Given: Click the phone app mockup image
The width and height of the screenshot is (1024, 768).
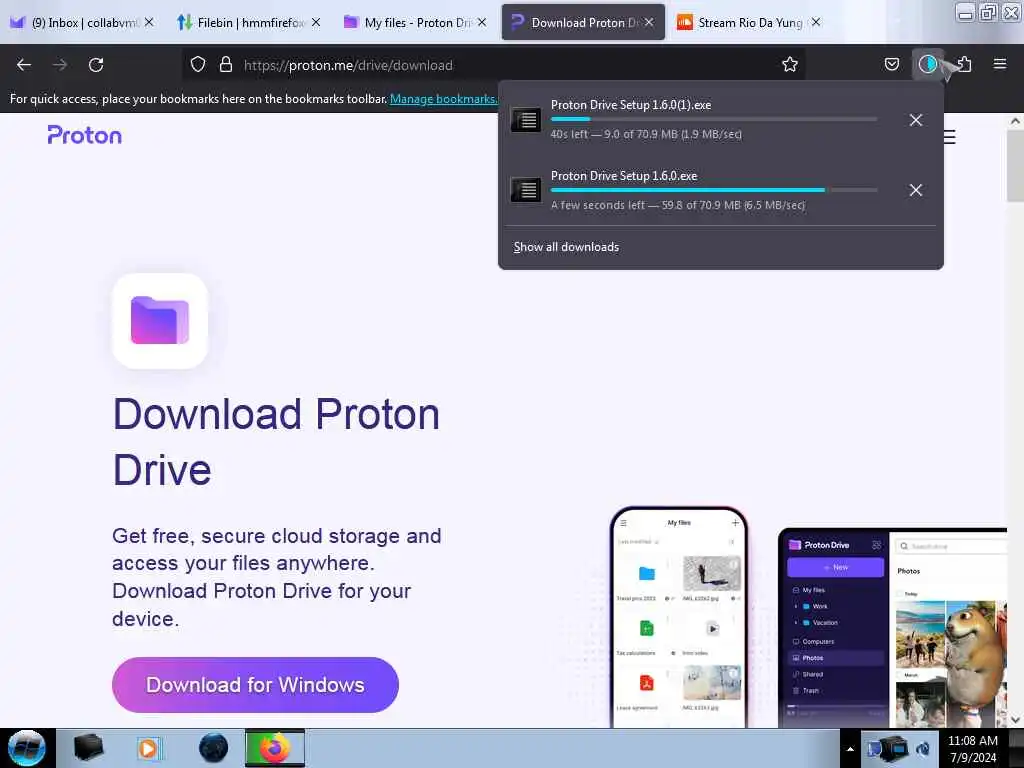Looking at the screenshot, I should coord(679,616).
